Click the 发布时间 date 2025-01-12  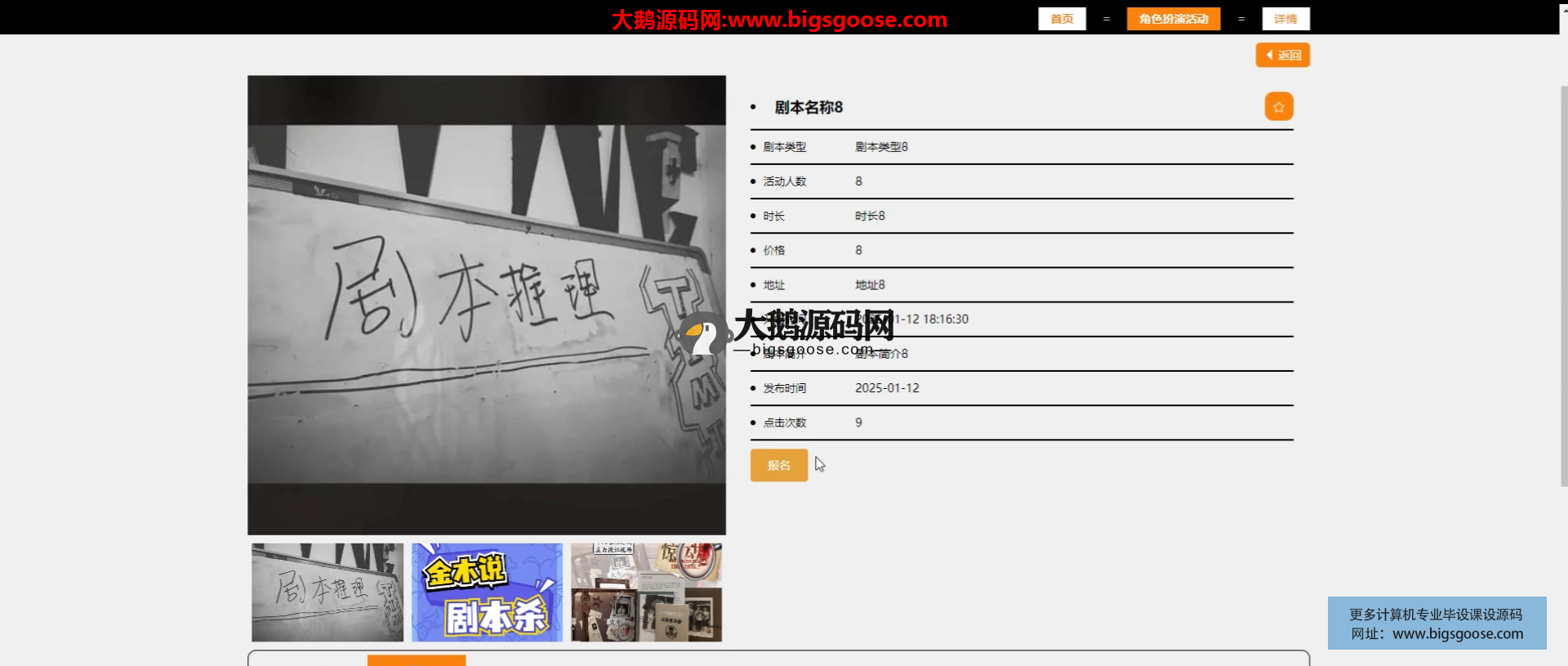click(x=887, y=388)
